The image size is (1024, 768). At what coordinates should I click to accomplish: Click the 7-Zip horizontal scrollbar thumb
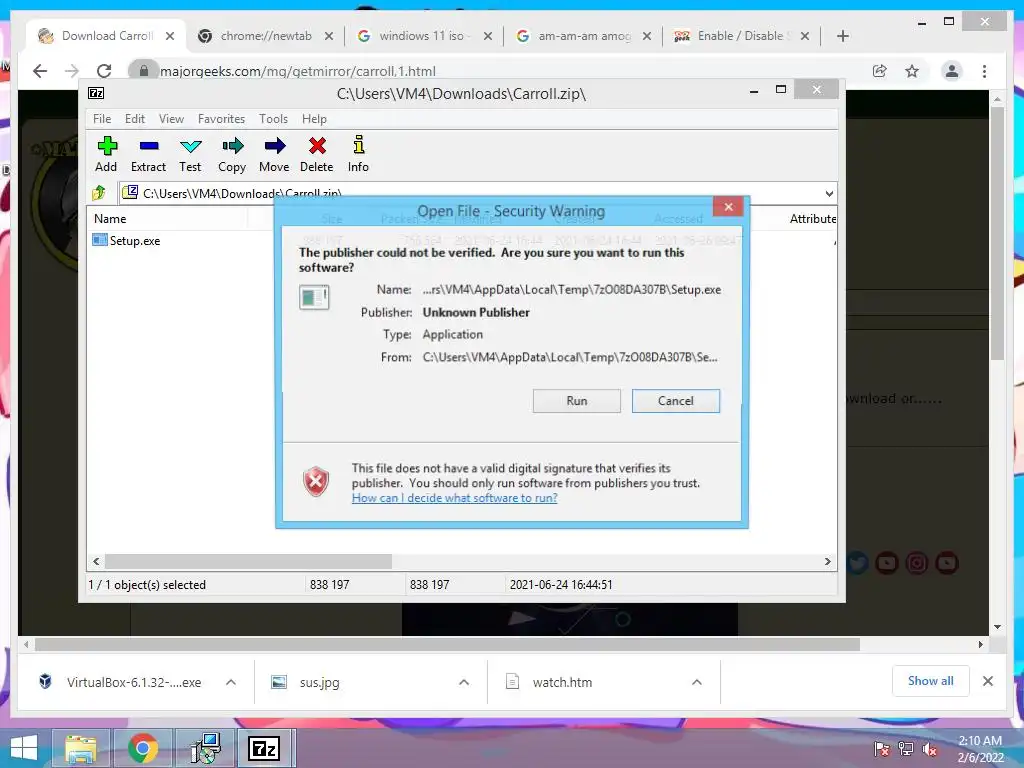point(248,562)
